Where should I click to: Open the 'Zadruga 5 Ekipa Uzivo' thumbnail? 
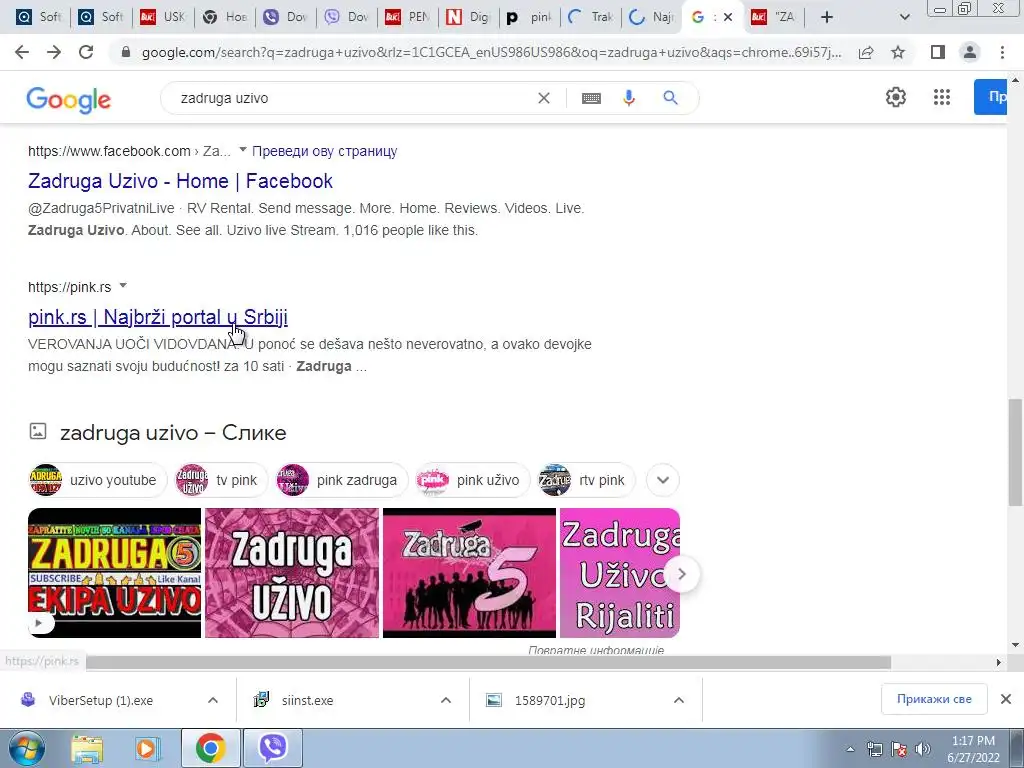coord(114,573)
